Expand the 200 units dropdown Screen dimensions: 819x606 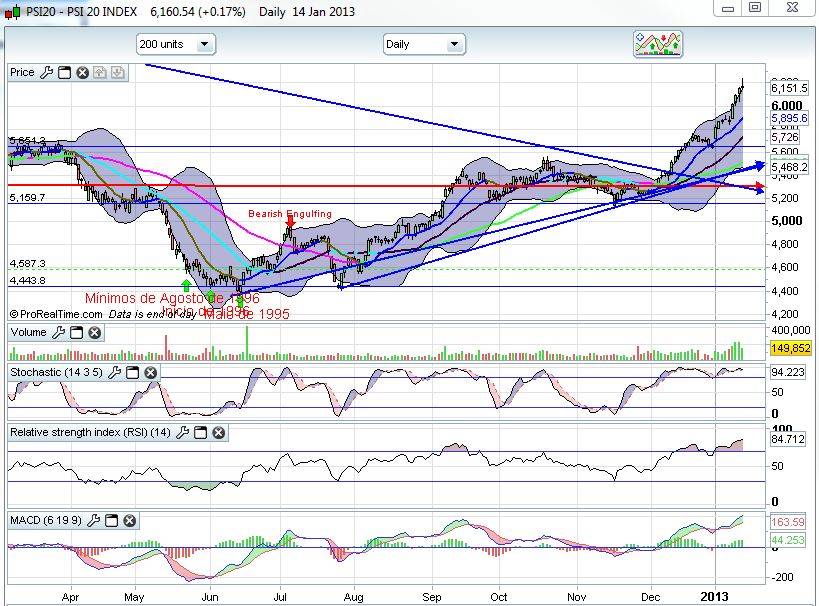(176, 44)
